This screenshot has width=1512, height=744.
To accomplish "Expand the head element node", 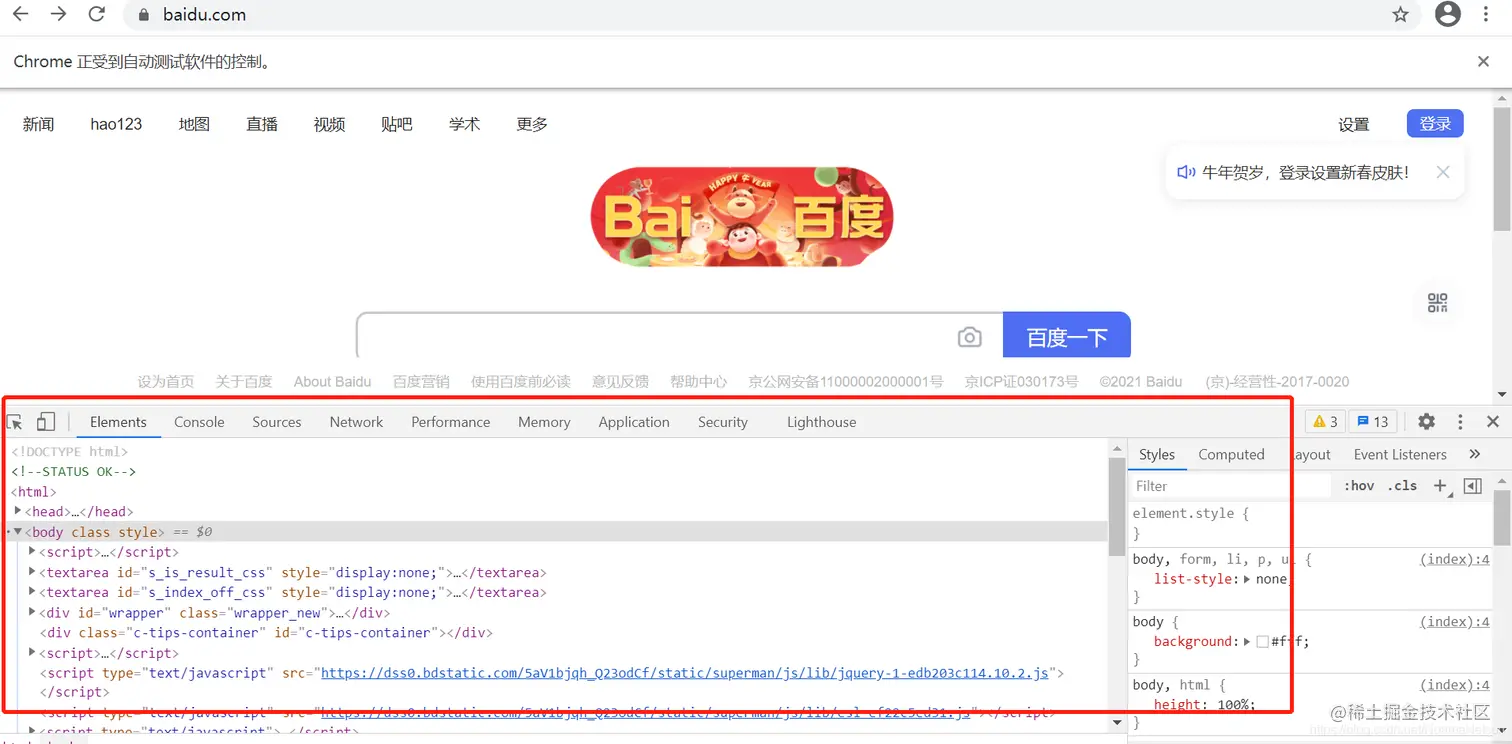I will tap(17, 511).
